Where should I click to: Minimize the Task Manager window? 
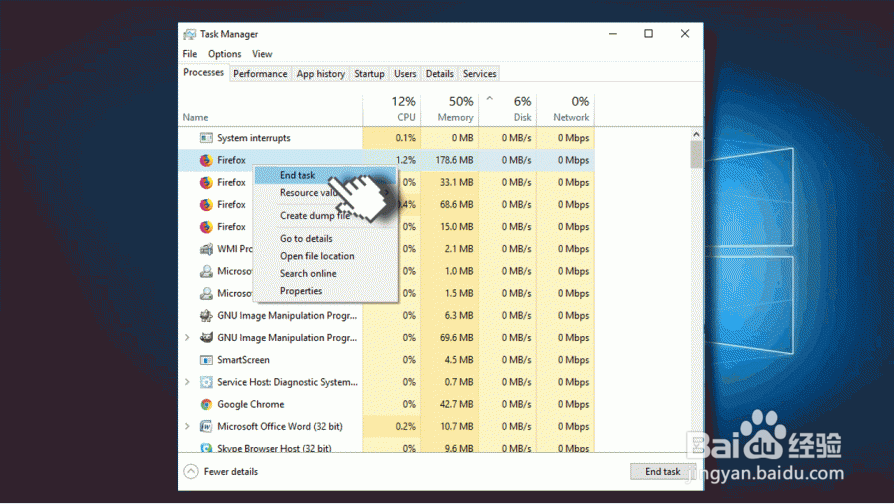pyautogui.click(x=613, y=34)
